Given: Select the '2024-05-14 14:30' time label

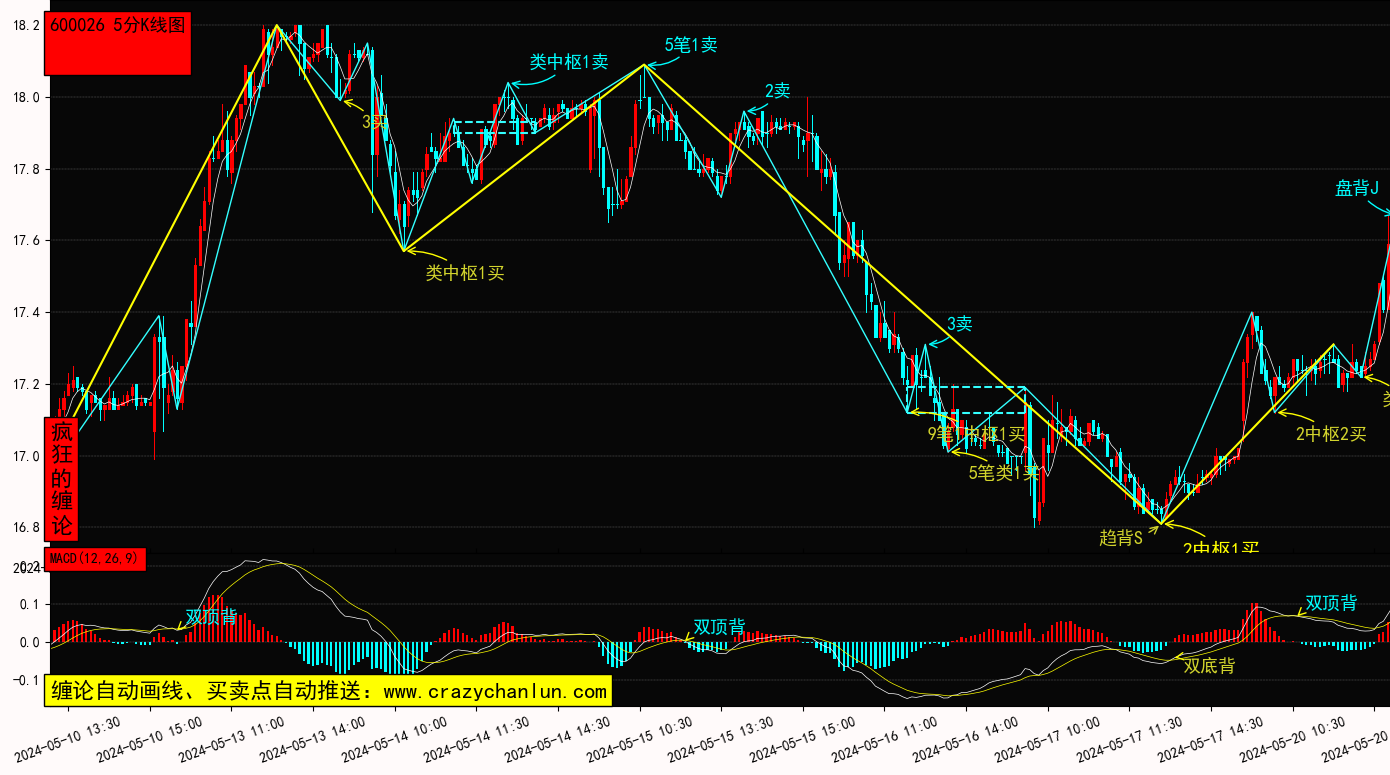Looking at the screenshot, I should pos(558,739).
